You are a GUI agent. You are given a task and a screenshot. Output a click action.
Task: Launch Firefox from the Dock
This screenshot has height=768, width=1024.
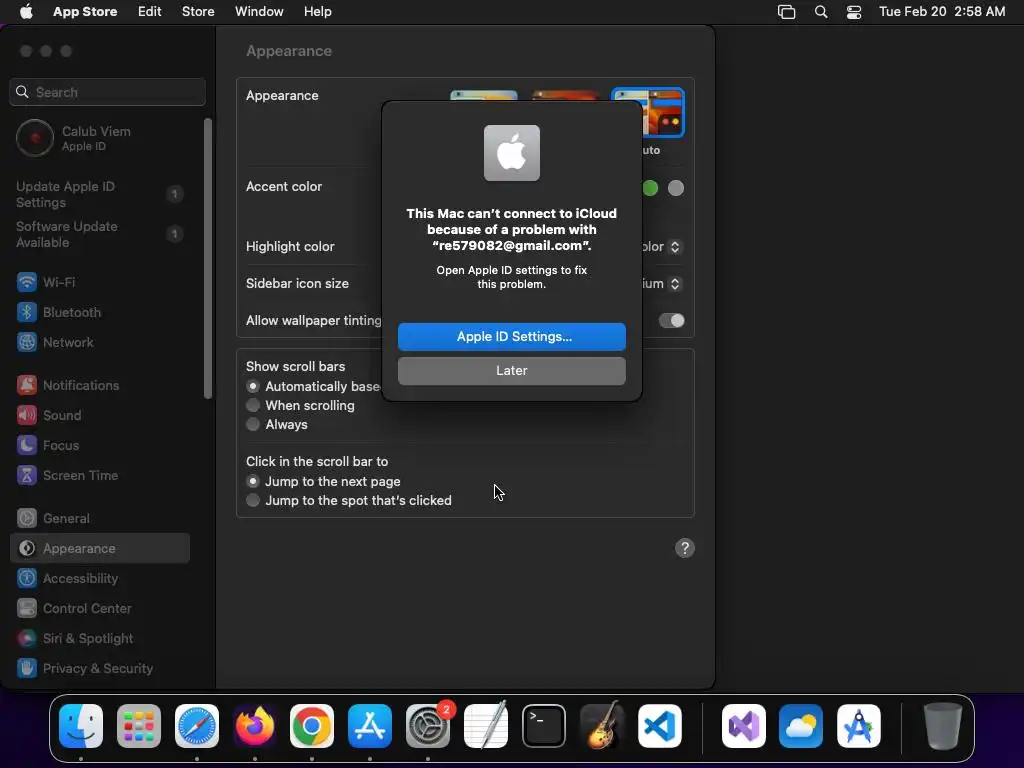tap(255, 726)
